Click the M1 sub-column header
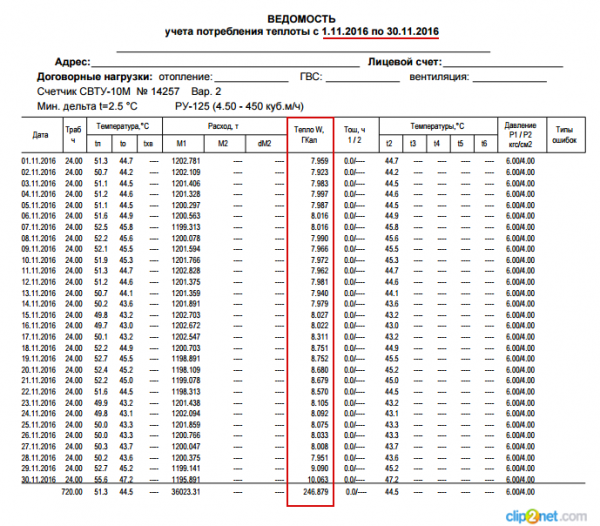Image resolution: width=600 pixels, height=526 pixels. [181, 143]
